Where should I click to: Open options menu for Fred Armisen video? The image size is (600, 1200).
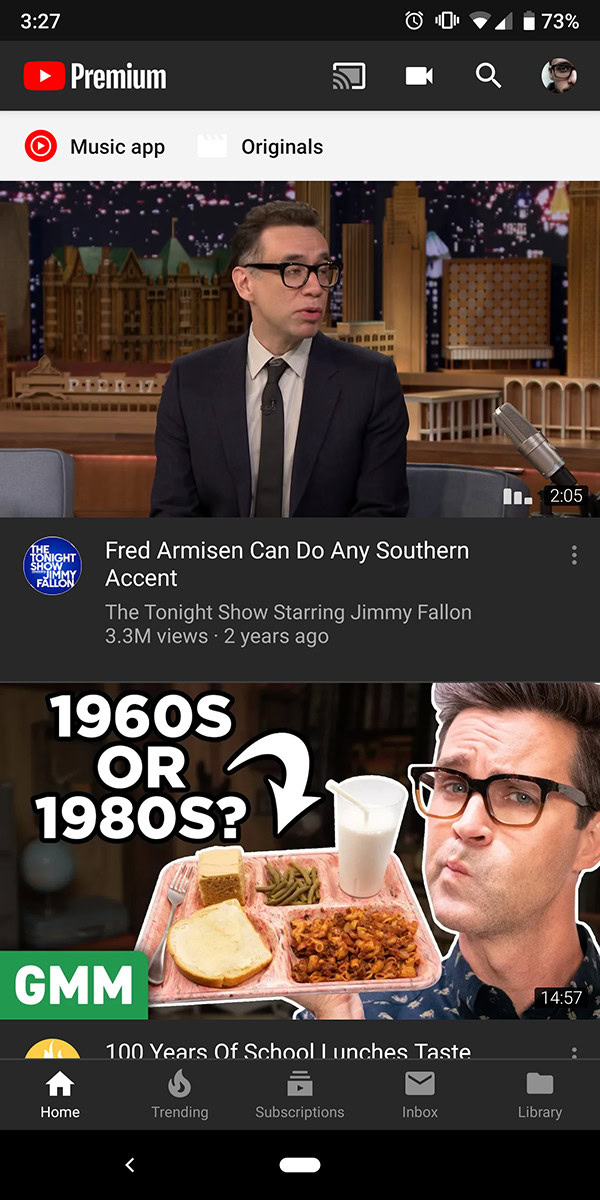pos(574,555)
